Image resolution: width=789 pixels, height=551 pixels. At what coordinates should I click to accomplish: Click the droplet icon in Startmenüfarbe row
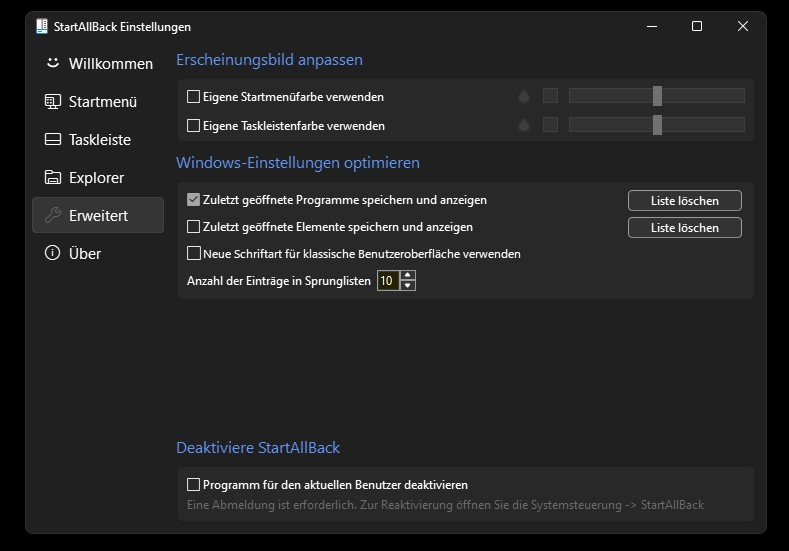tap(524, 96)
